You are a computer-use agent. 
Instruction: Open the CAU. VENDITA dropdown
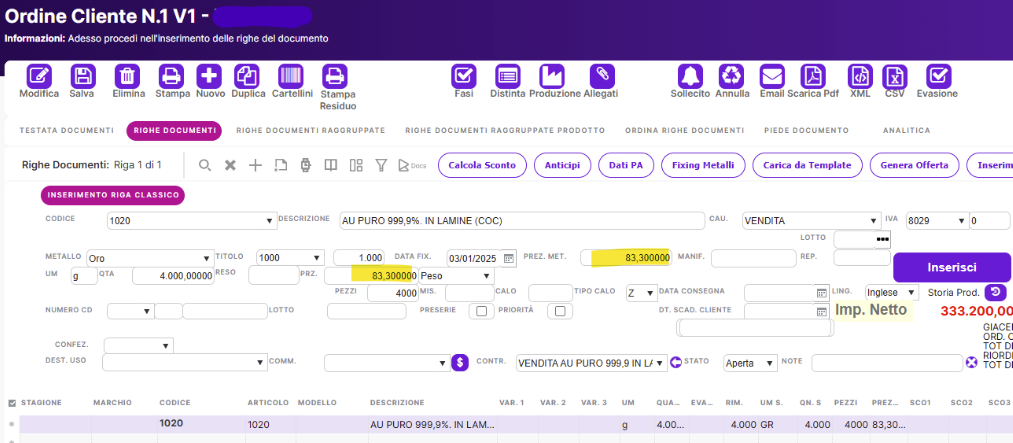coord(810,221)
